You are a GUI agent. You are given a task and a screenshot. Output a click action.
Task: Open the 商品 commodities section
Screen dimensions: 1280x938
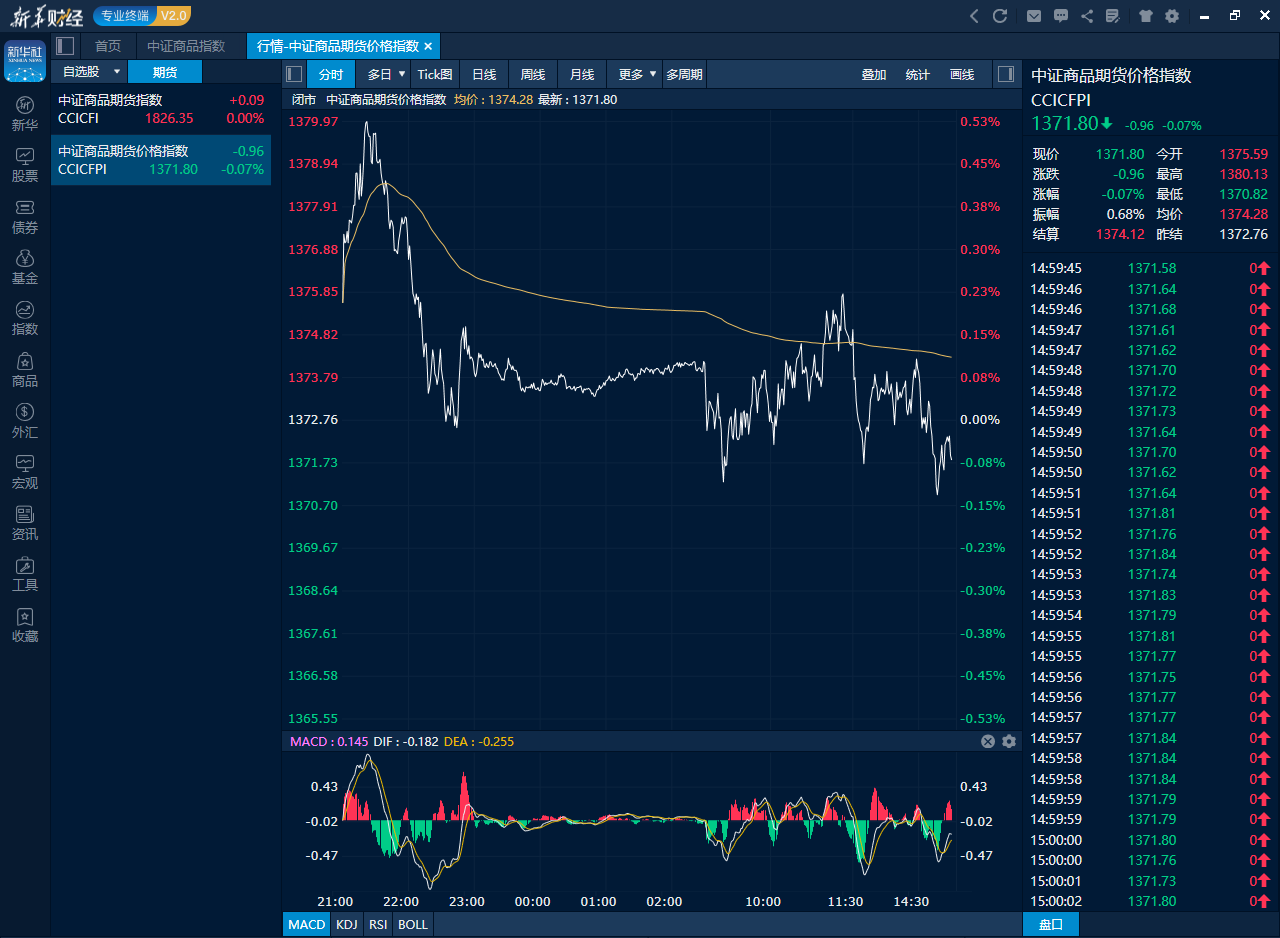(25, 370)
